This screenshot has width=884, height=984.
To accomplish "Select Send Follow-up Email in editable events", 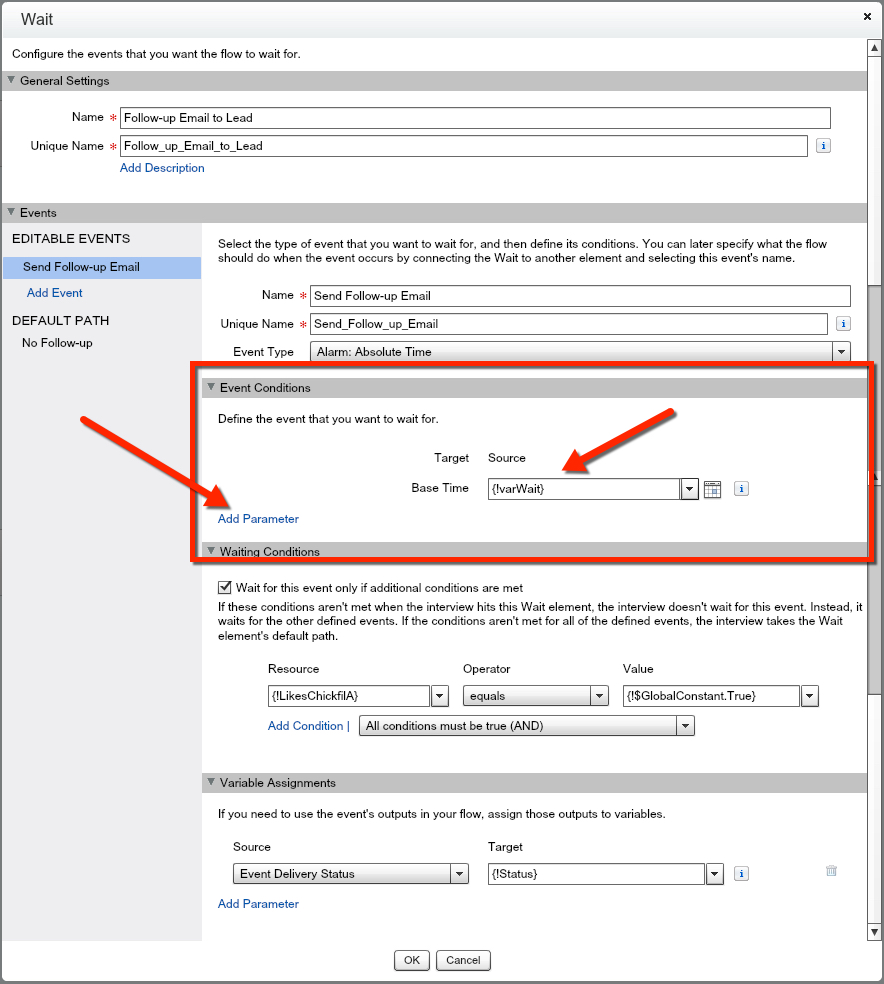I will tap(81, 267).
